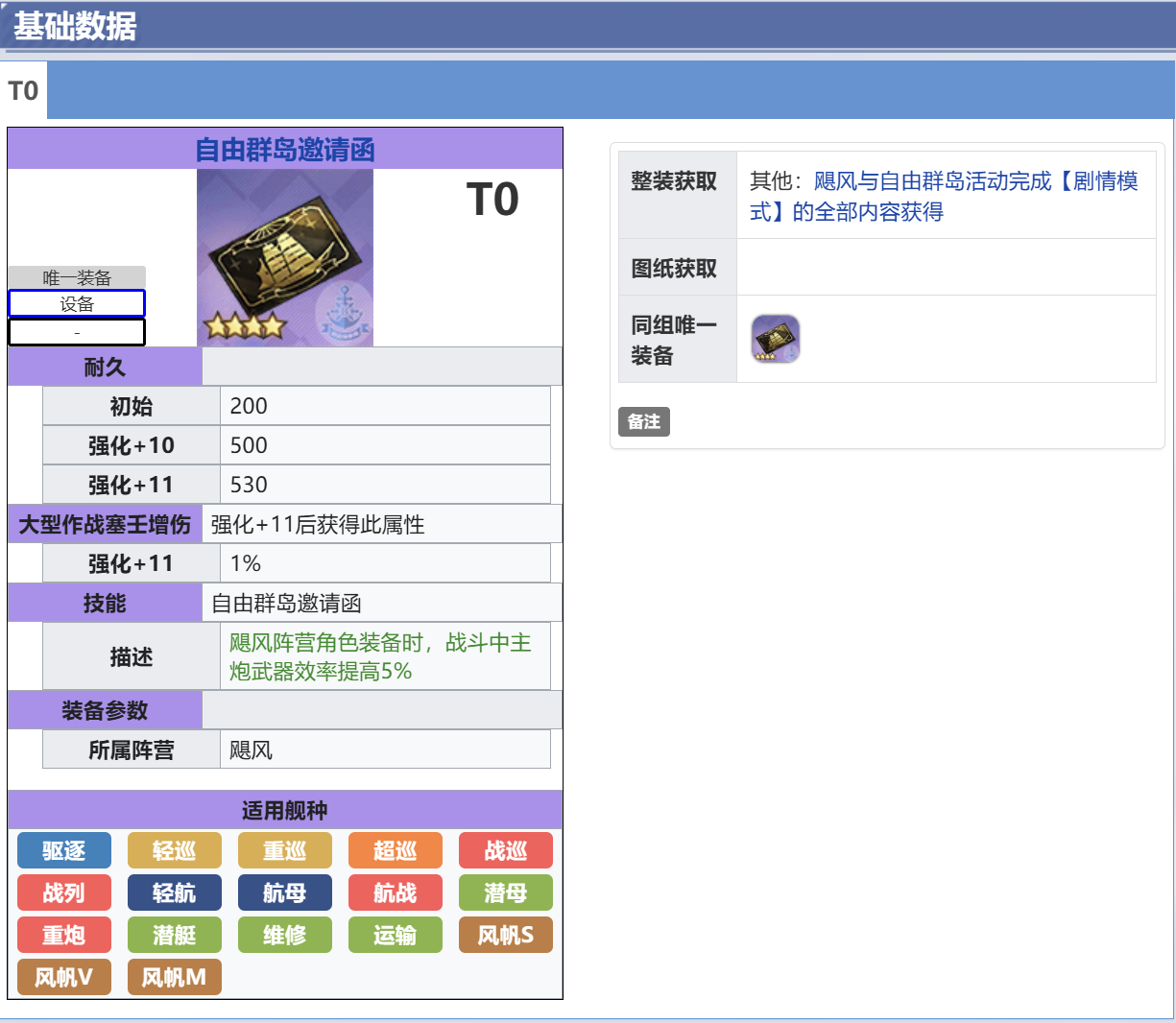Click the dash slot below 设备
Screen dimensions: 1176x1023
[x=76, y=332]
